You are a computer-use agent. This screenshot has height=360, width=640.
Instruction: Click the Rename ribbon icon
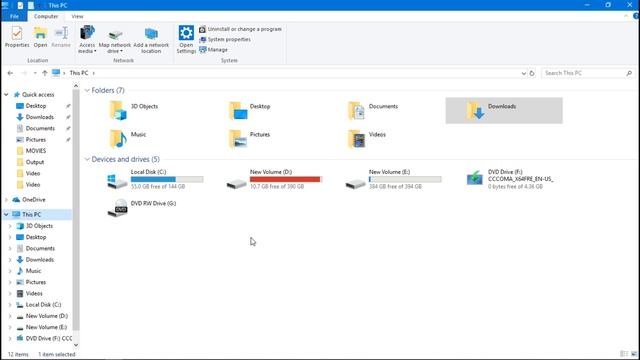(x=61, y=37)
